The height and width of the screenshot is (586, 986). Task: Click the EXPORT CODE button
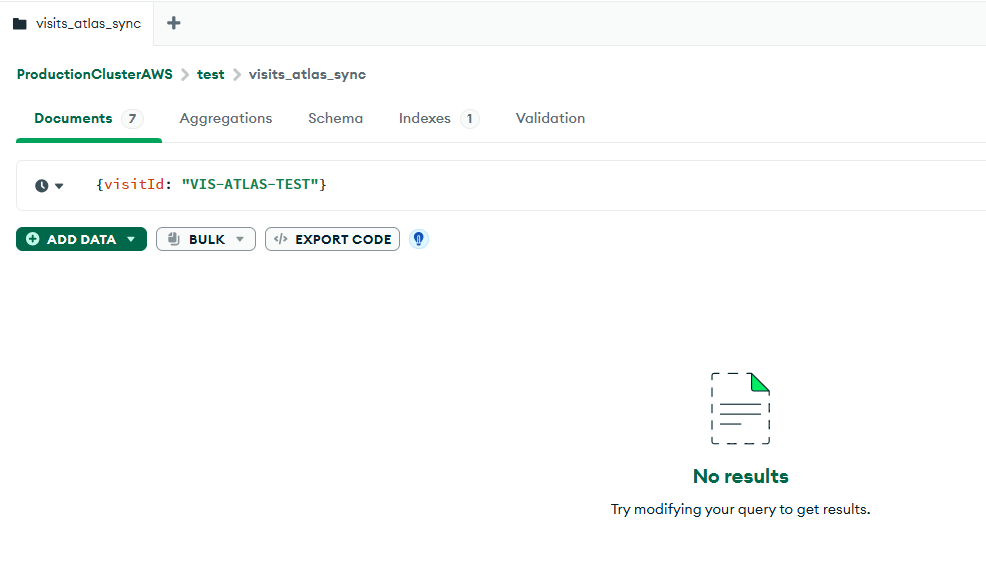[332, 239]
